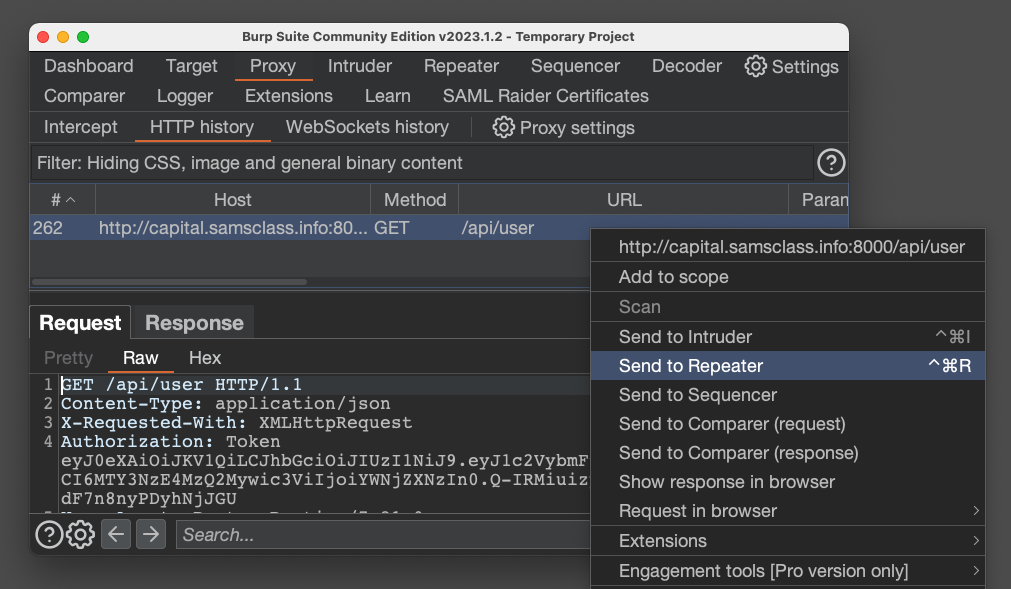Switch to the Hex view tab
The height and width of the screenshot is (589, 1011).
click(x=205, y=358)
